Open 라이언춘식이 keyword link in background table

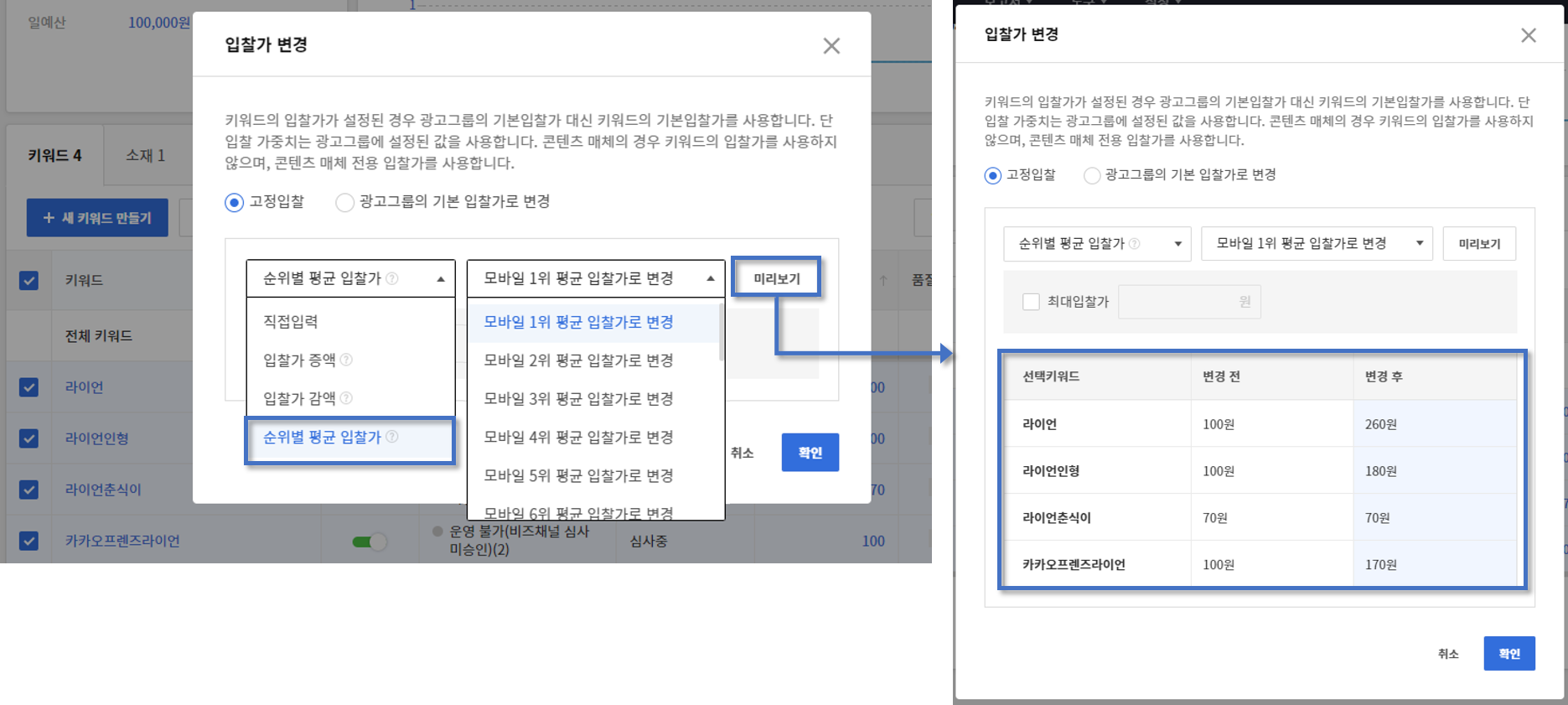(103, 490)
